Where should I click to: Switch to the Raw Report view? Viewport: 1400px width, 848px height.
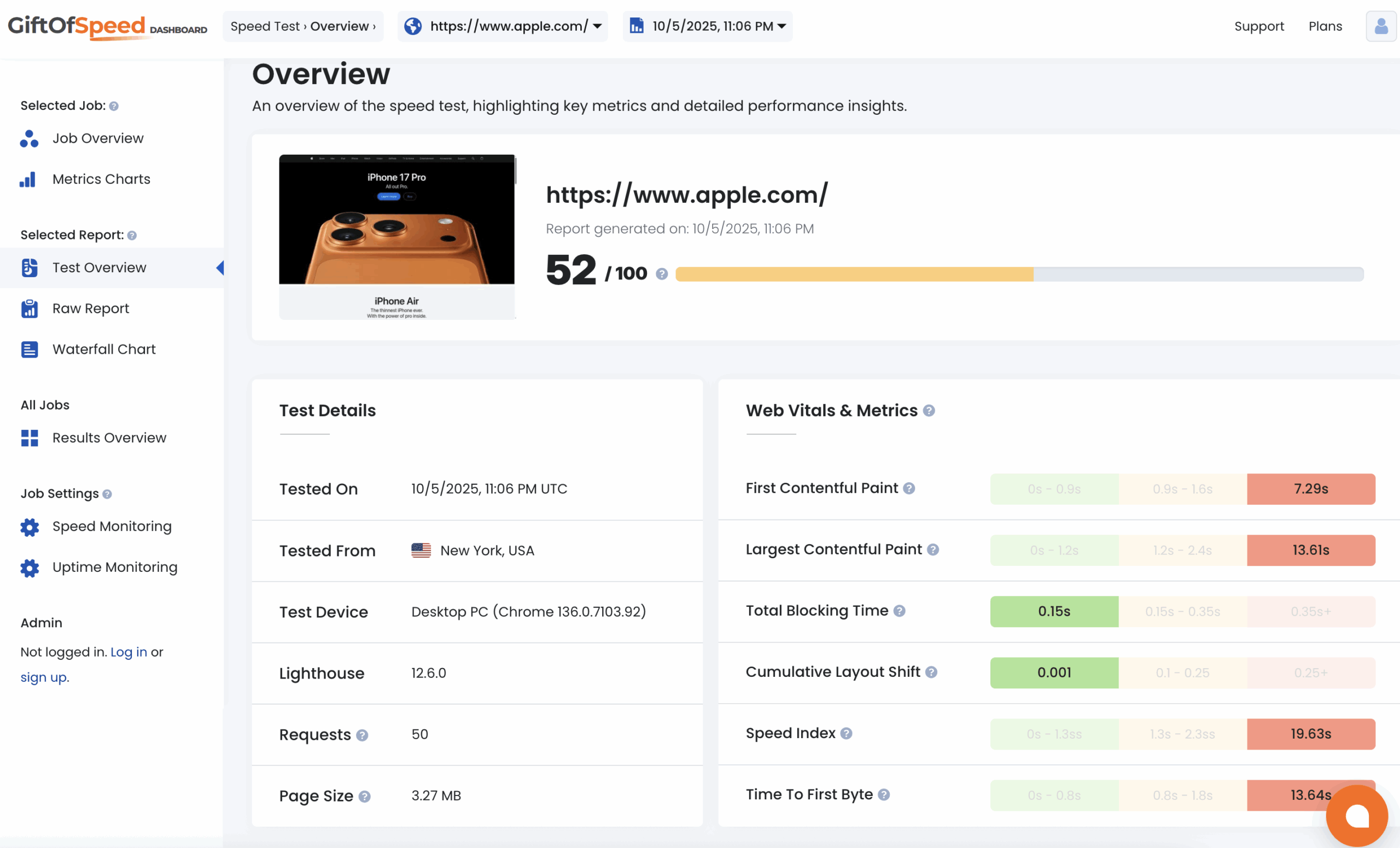pyautogui.click(x=90, y=308)
